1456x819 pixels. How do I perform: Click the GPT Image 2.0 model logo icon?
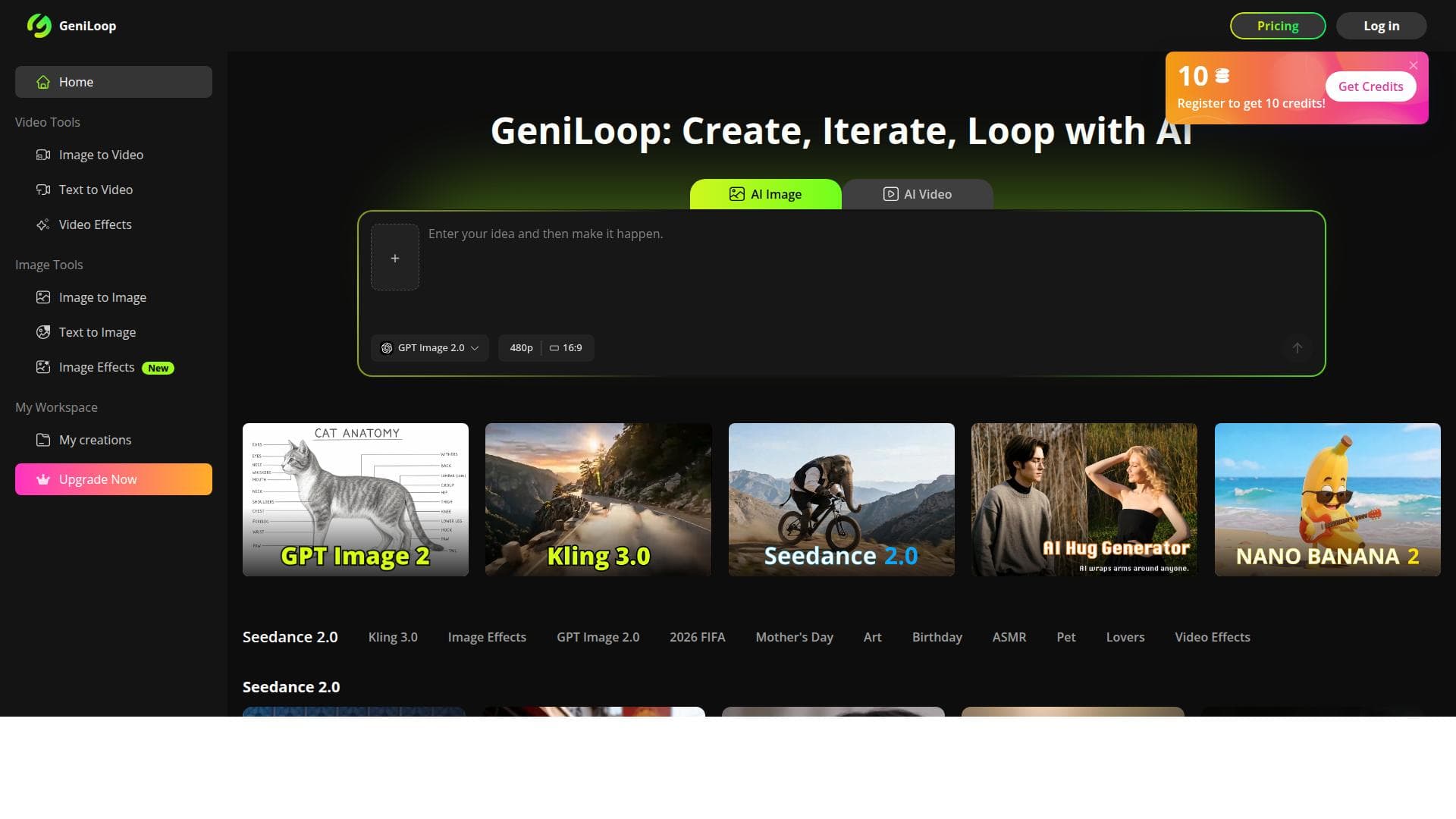pyautogui.click(x=387, y=348)
